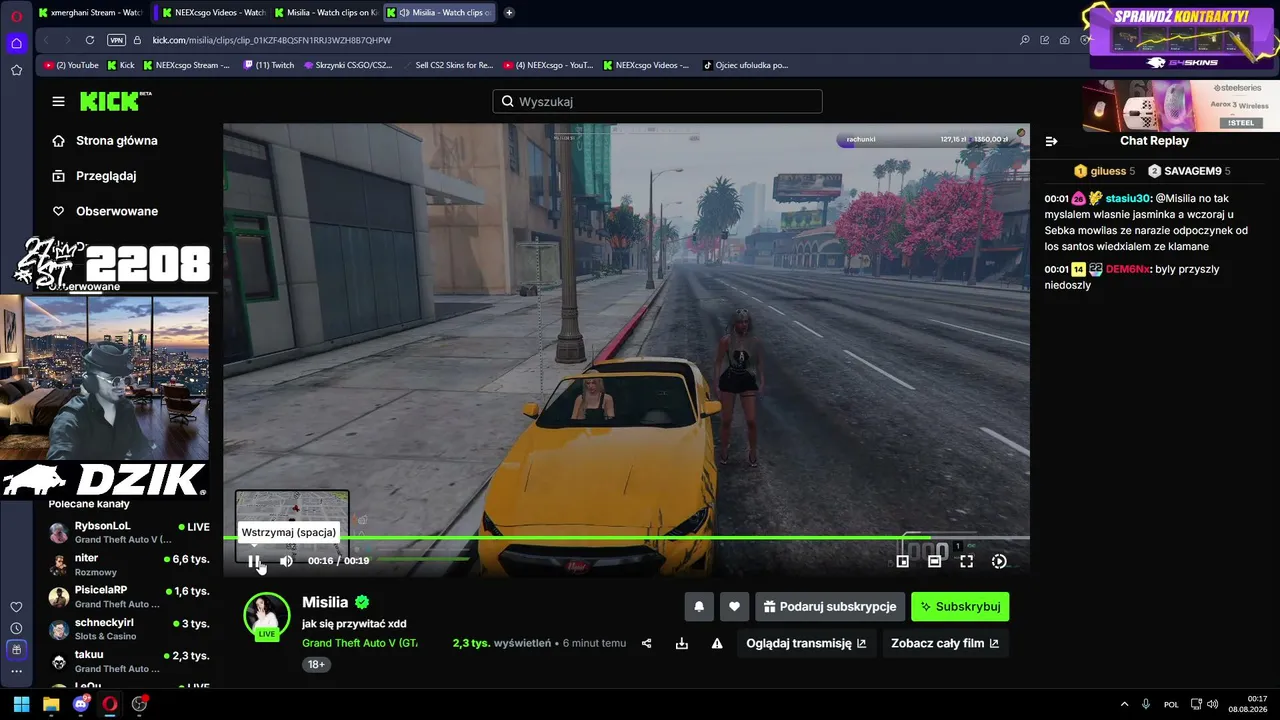Click DEM6Nx's username in chat replay
Viewport: 1280px width, 720px height.
pyautogui.click(x=1128, y=269)
